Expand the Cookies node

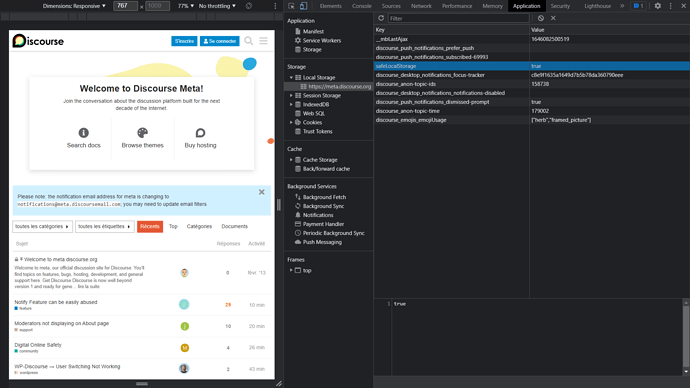point(291,122)
